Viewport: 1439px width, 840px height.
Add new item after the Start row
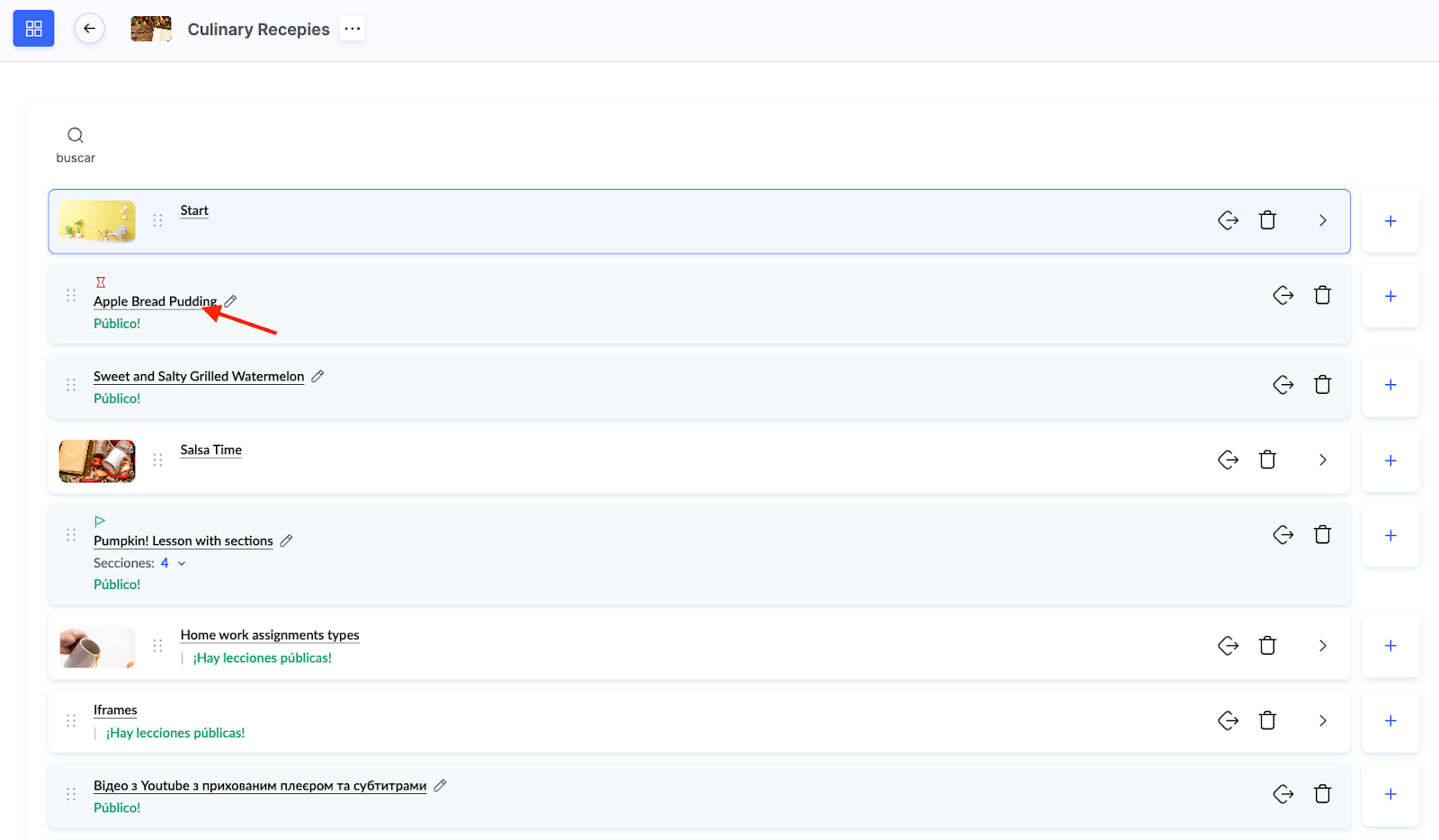click(1390, 221)
